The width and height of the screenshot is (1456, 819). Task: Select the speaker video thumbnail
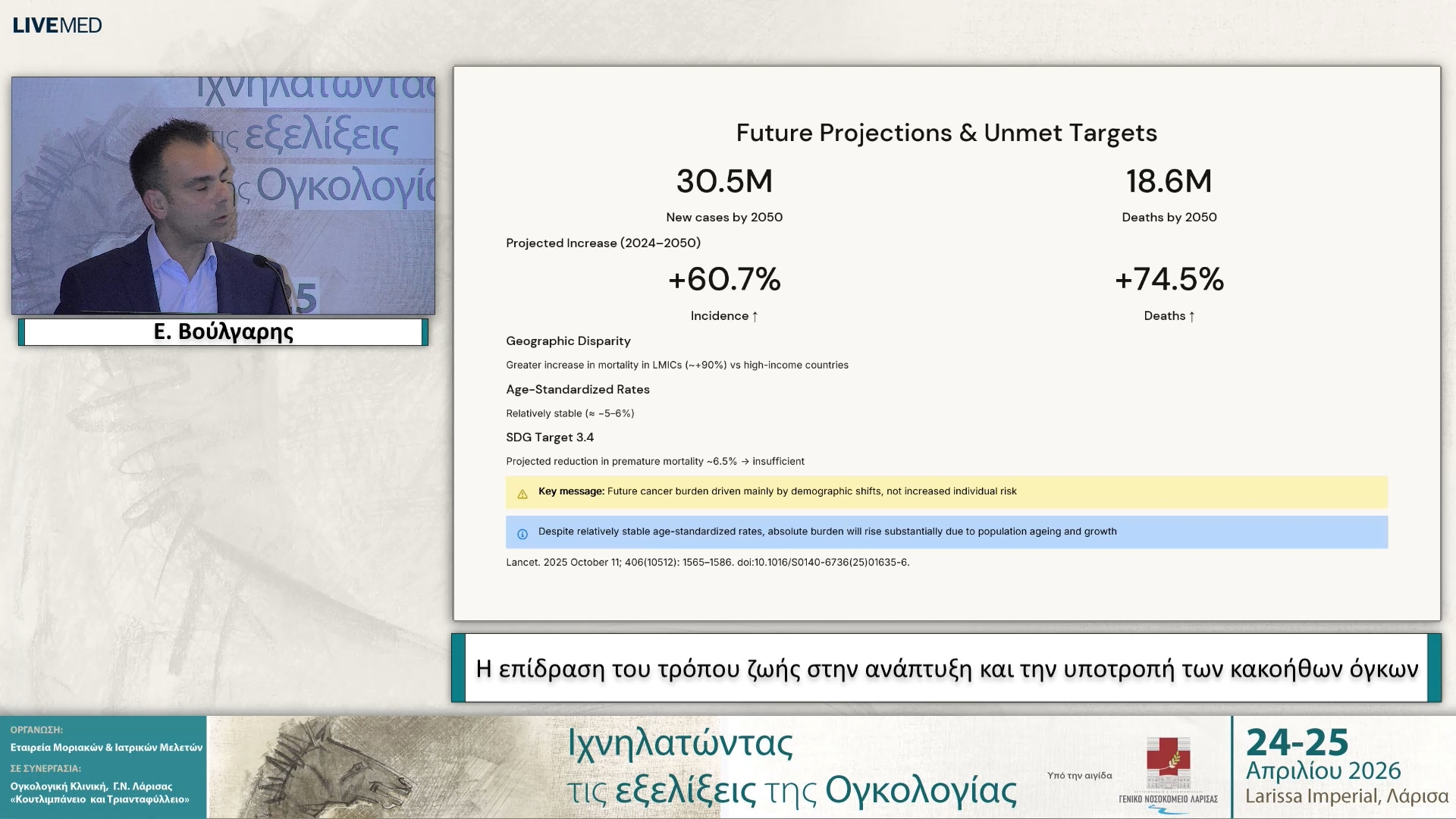tap(223, 196)
